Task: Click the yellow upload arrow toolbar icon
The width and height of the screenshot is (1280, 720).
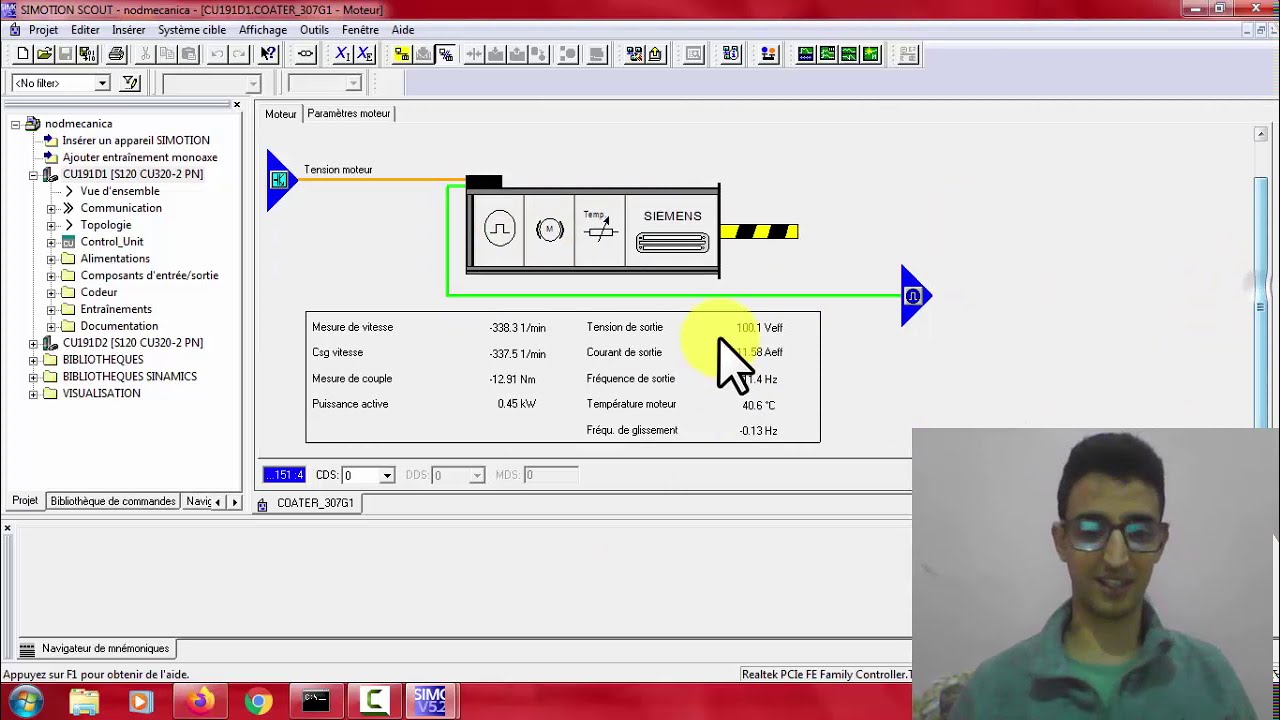Action: pyautogui.click(x=655, y=54)
